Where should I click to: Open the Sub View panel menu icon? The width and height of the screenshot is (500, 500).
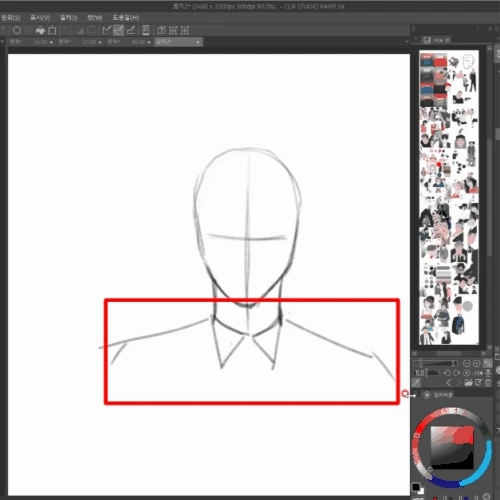[415, 40]
